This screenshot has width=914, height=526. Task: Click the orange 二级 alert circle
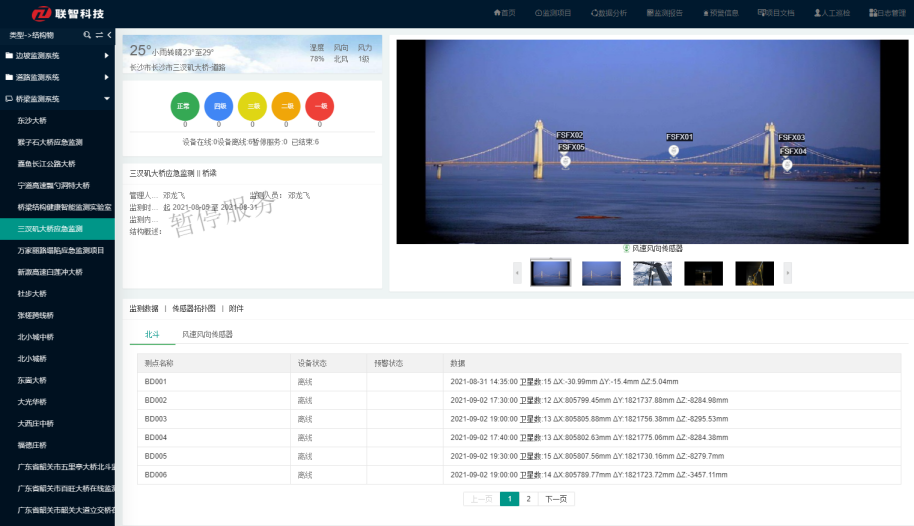pyautogui.click(x=286, y=106)
